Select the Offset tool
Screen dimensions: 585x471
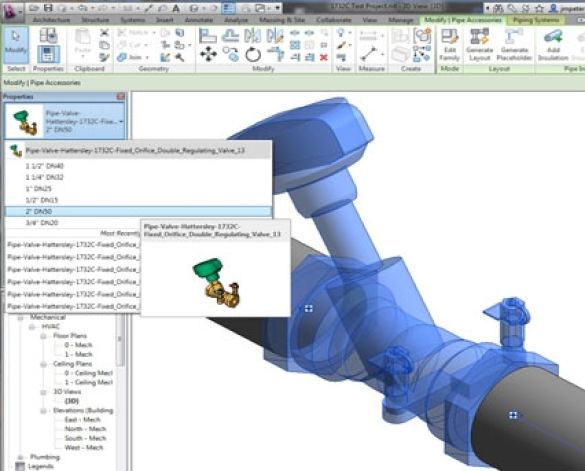tap(231, 36)
